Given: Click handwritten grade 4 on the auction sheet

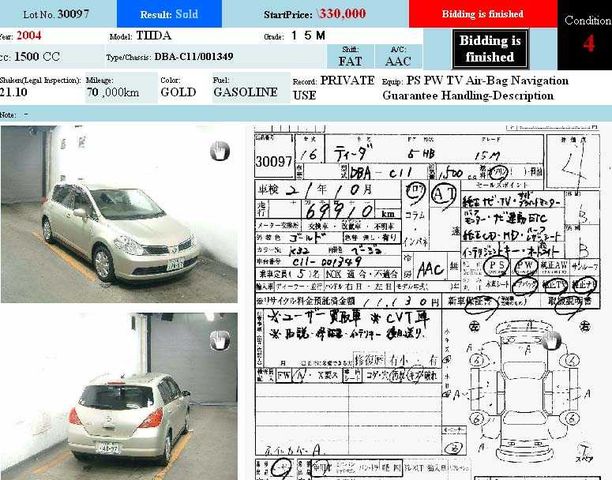Looking at the screenshot, I should [575, 163].
